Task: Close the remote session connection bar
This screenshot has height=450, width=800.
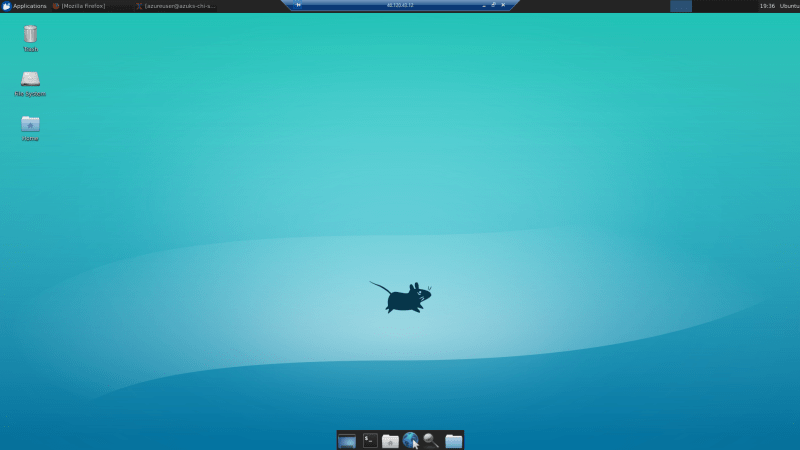Action: [503, 5]
